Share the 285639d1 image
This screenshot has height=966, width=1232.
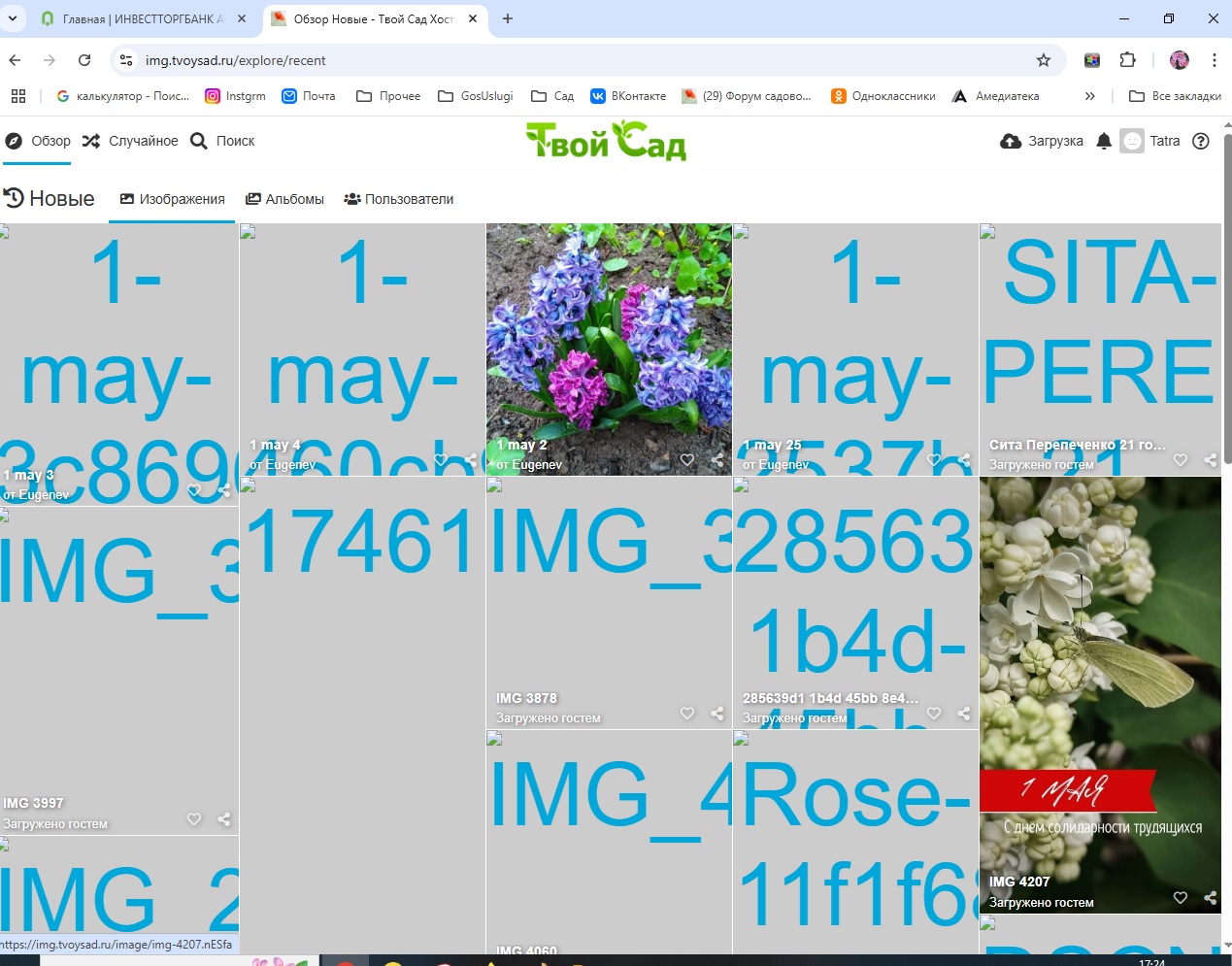tap(964, 713)
